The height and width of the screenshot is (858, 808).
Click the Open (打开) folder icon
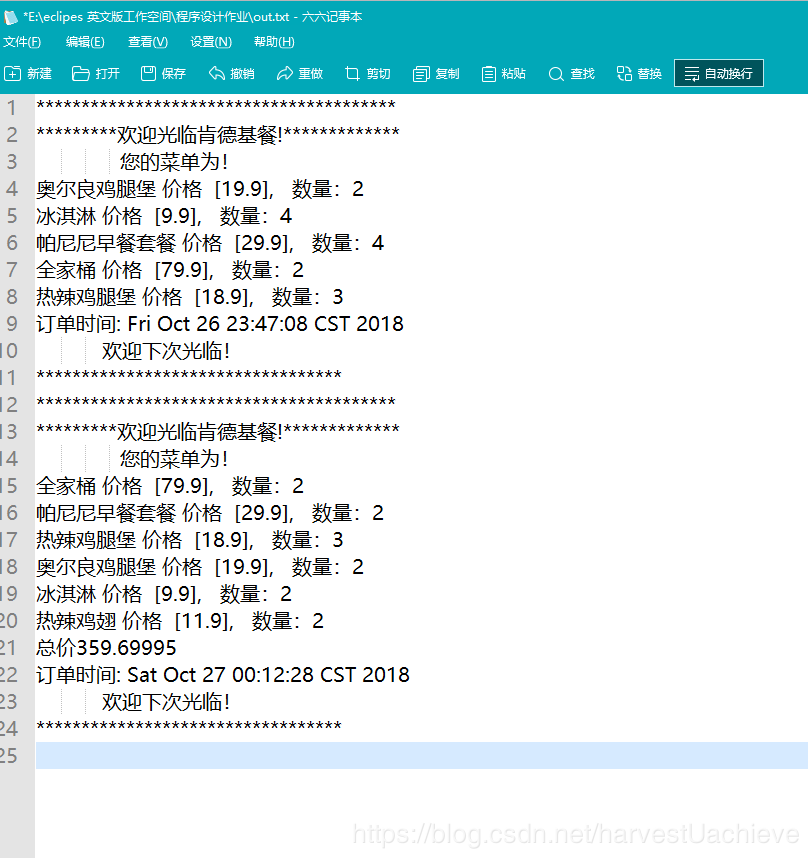(x=80, y=73)
